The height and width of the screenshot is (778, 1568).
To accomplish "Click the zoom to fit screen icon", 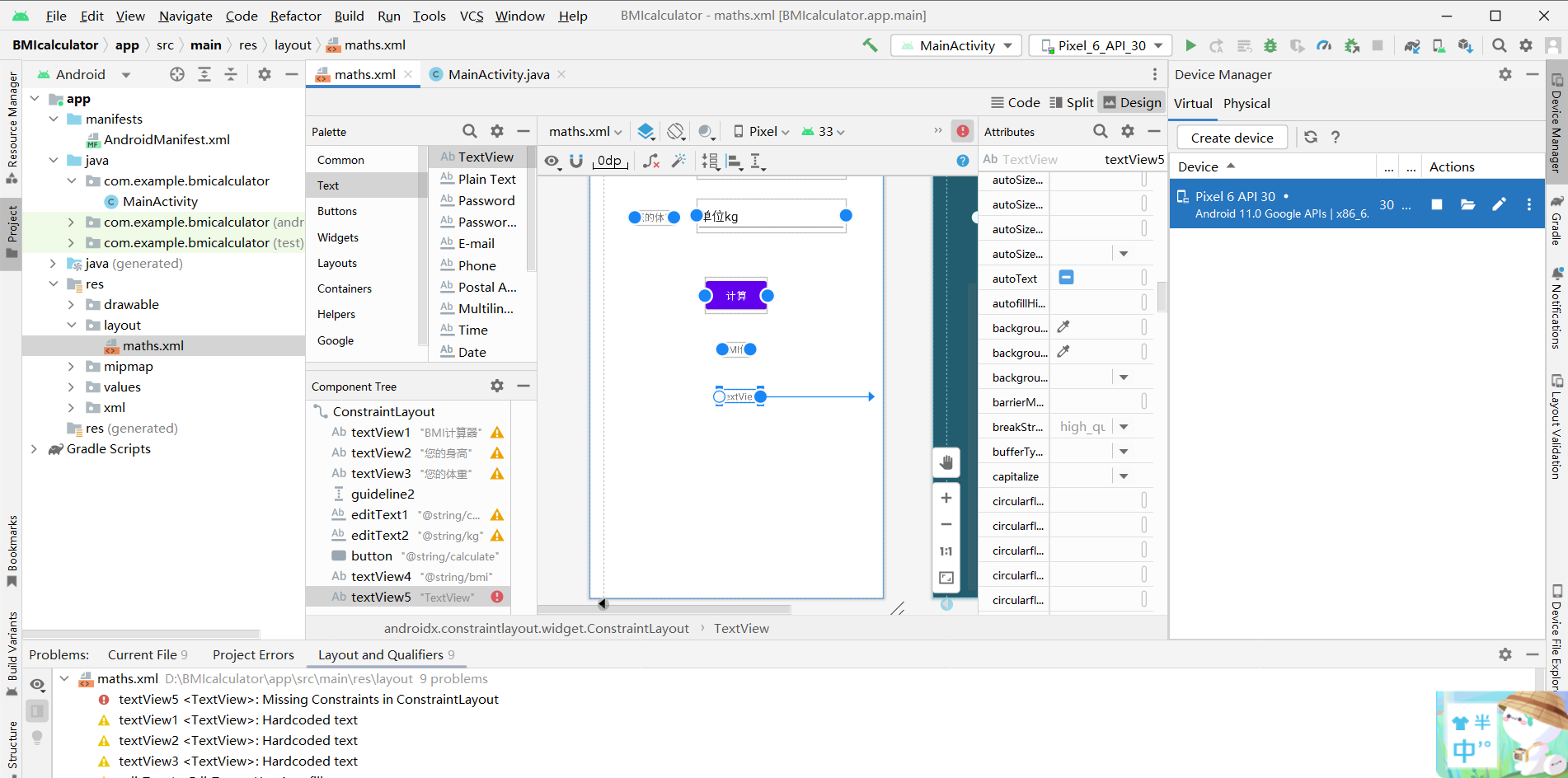I will click(x=946, y=578).
